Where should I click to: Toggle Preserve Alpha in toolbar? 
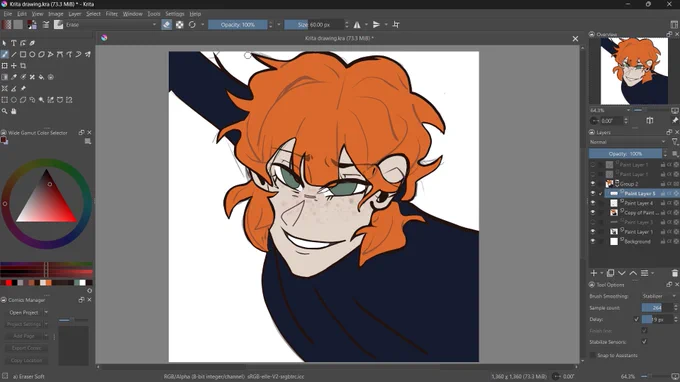click(x=180, y=25)
